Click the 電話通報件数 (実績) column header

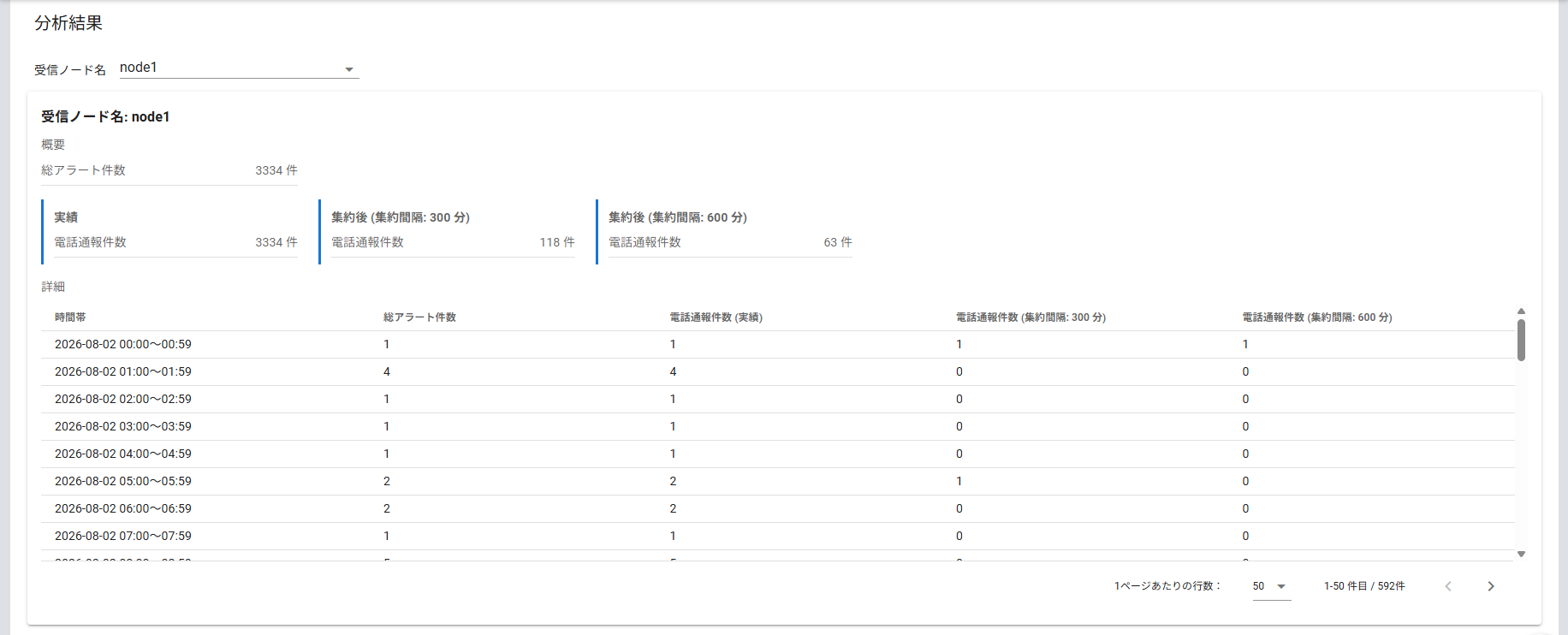pyautogui.click(x=716, y=317)
